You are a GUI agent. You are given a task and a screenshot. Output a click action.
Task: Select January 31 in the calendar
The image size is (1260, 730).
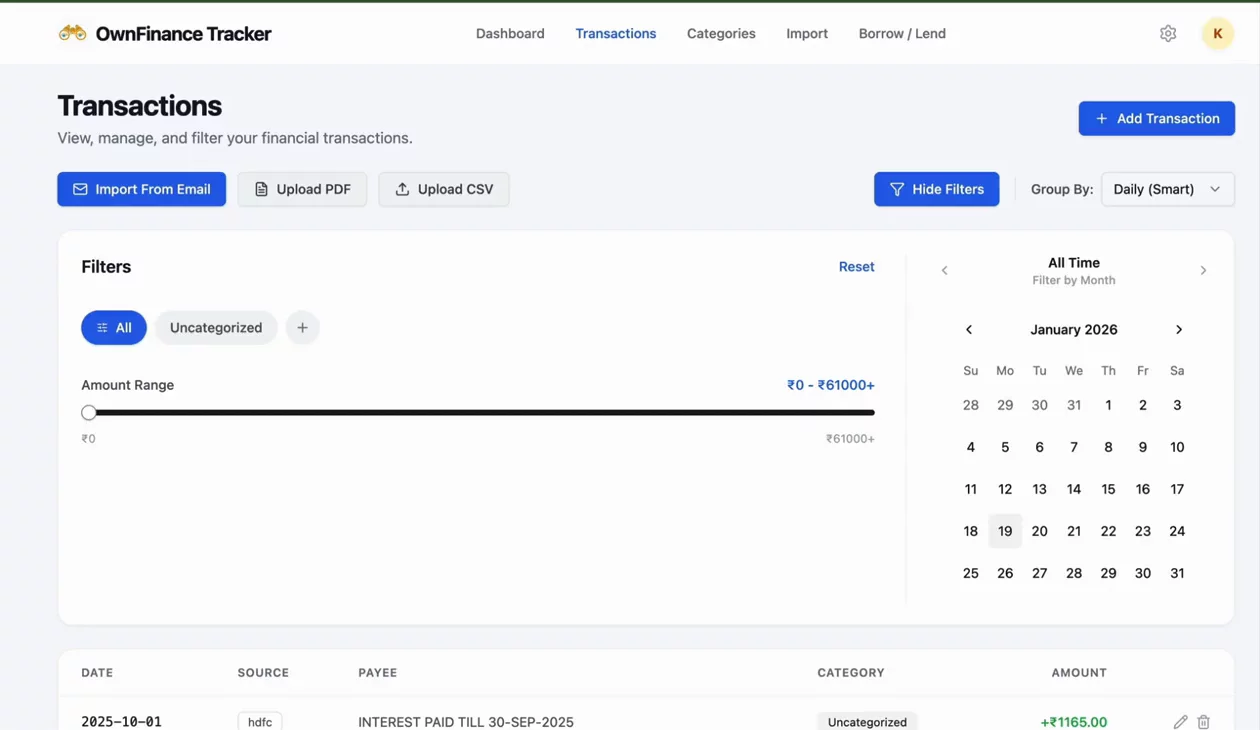click(1177, 573)
